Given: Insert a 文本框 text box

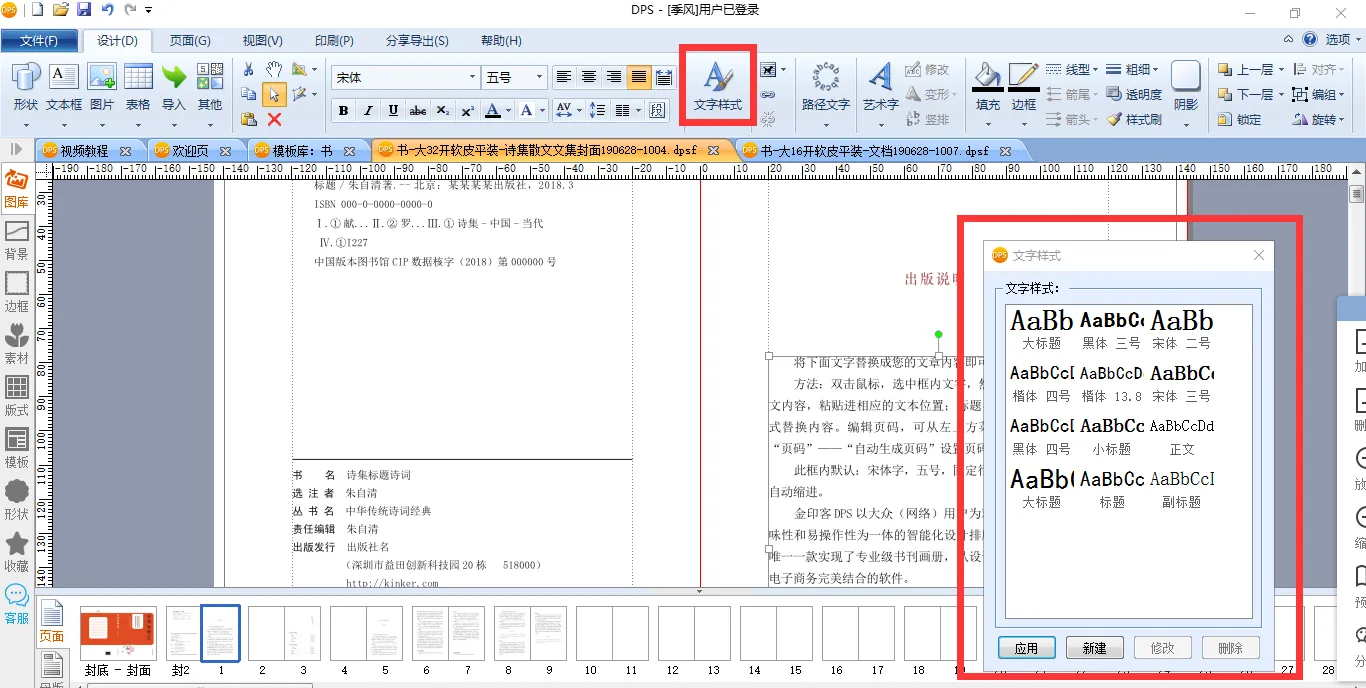Looking at the screenshot, I should [64, 87].
